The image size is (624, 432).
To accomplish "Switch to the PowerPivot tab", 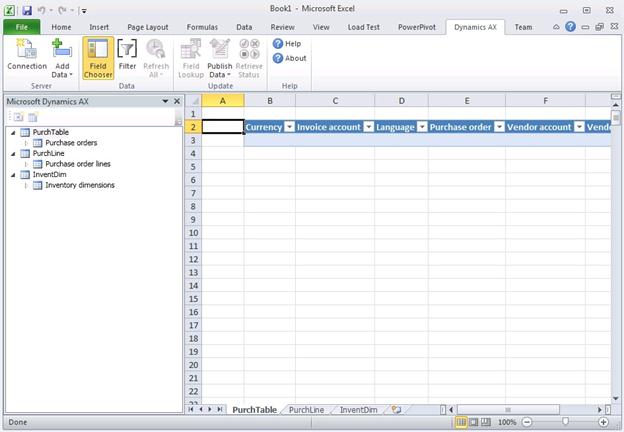I will click(417, 27).
